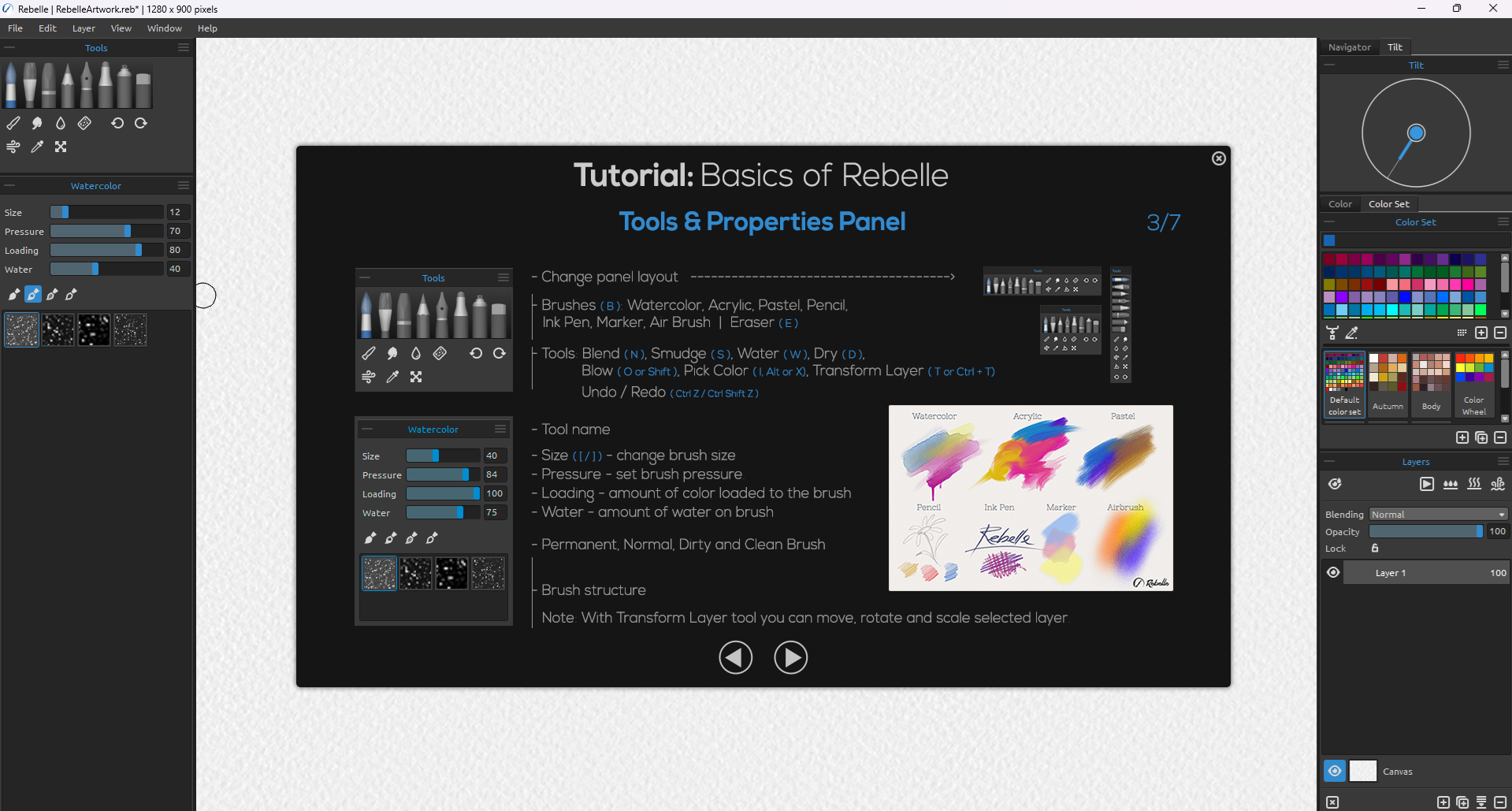This screenshot has height=811, width=1512.
Task: Select the Pencil tool
Action: tap(68, 85)
